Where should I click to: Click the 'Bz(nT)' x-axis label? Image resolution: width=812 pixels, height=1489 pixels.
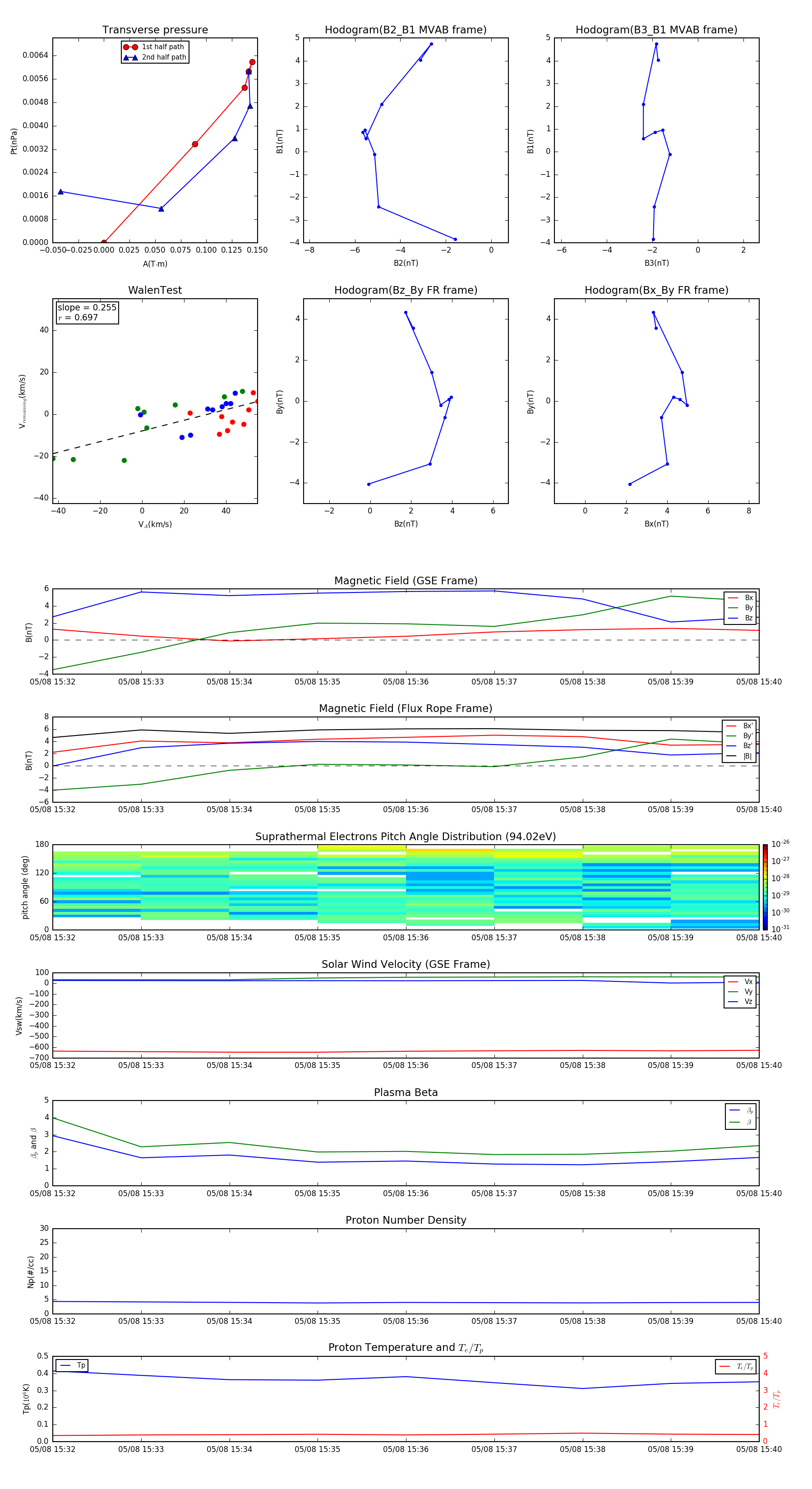[x=406, y=524]
